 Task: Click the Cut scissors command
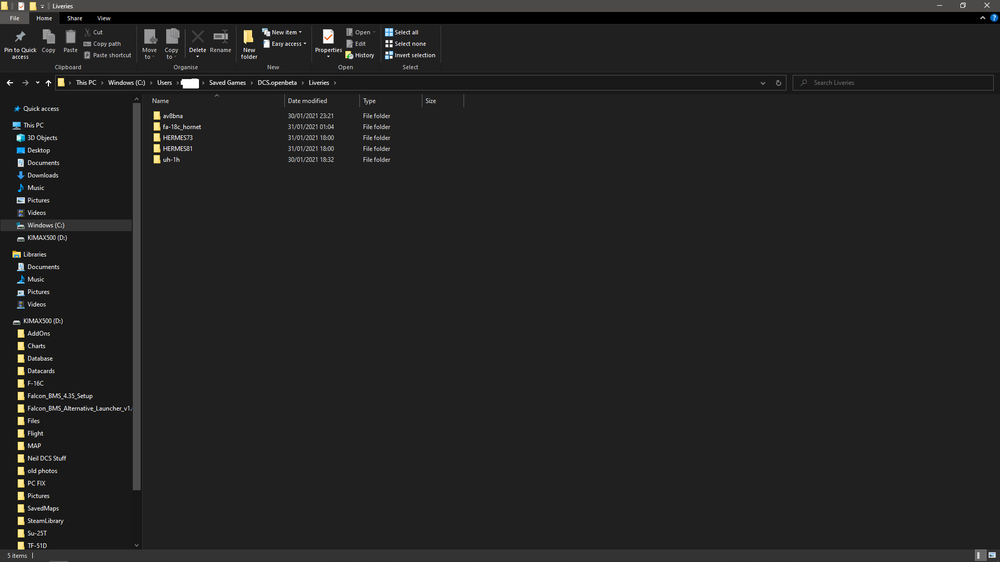(x=93, y=32)
